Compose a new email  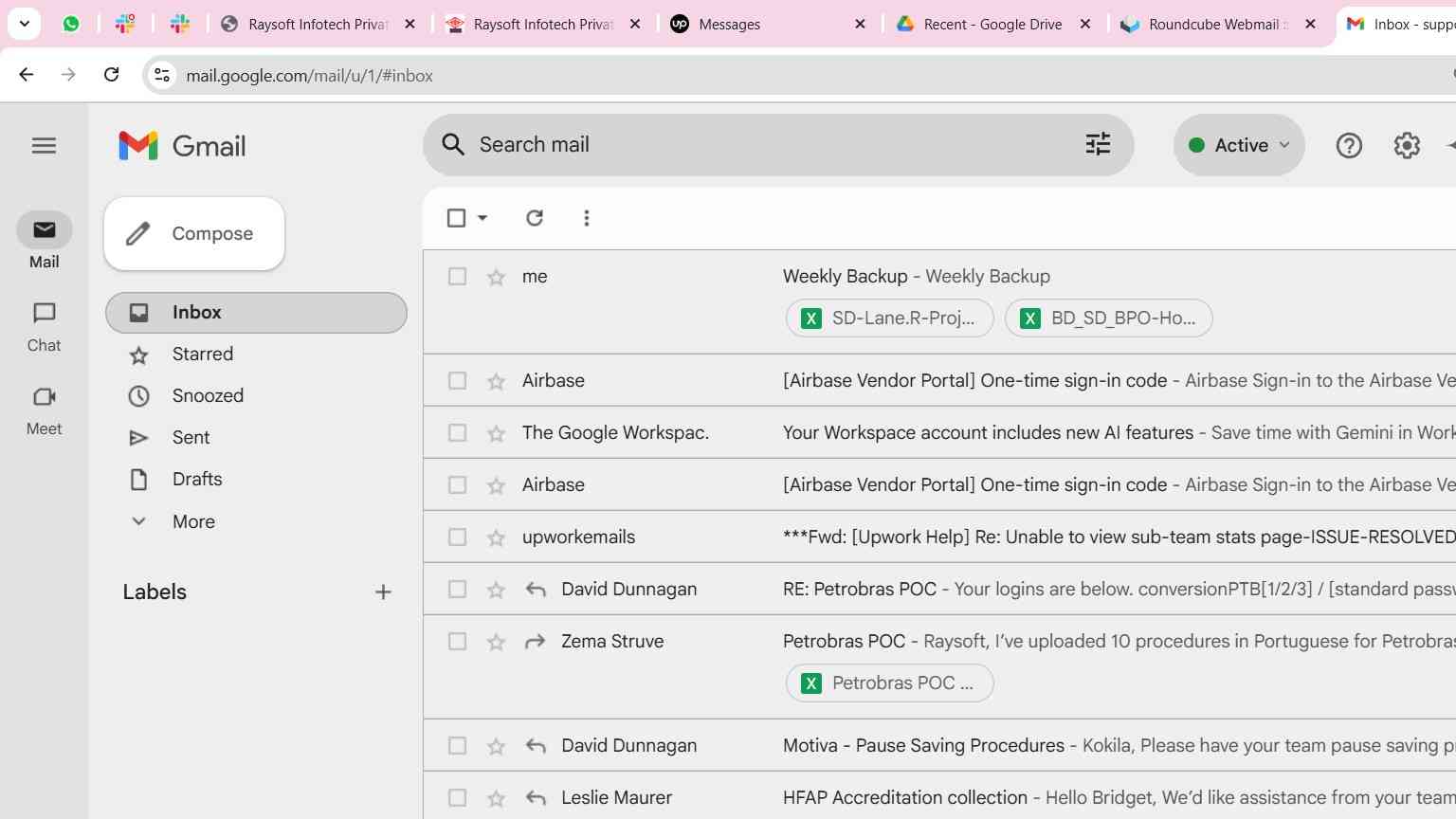(194, 233)
